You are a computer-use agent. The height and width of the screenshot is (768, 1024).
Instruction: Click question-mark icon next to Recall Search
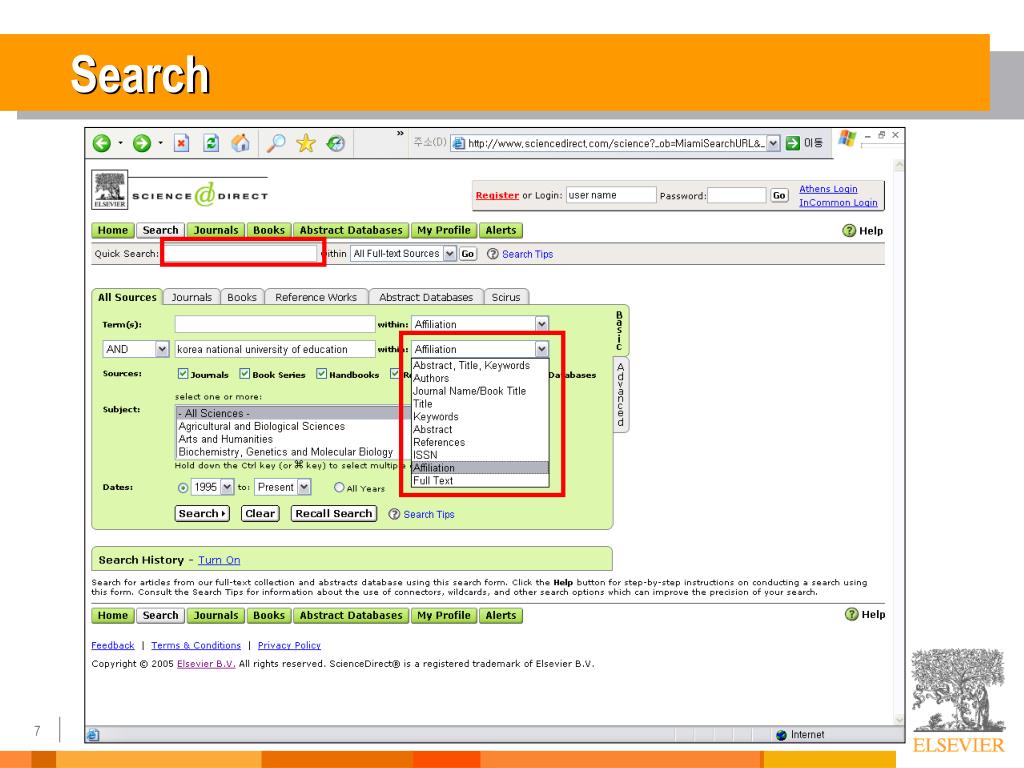394,514
